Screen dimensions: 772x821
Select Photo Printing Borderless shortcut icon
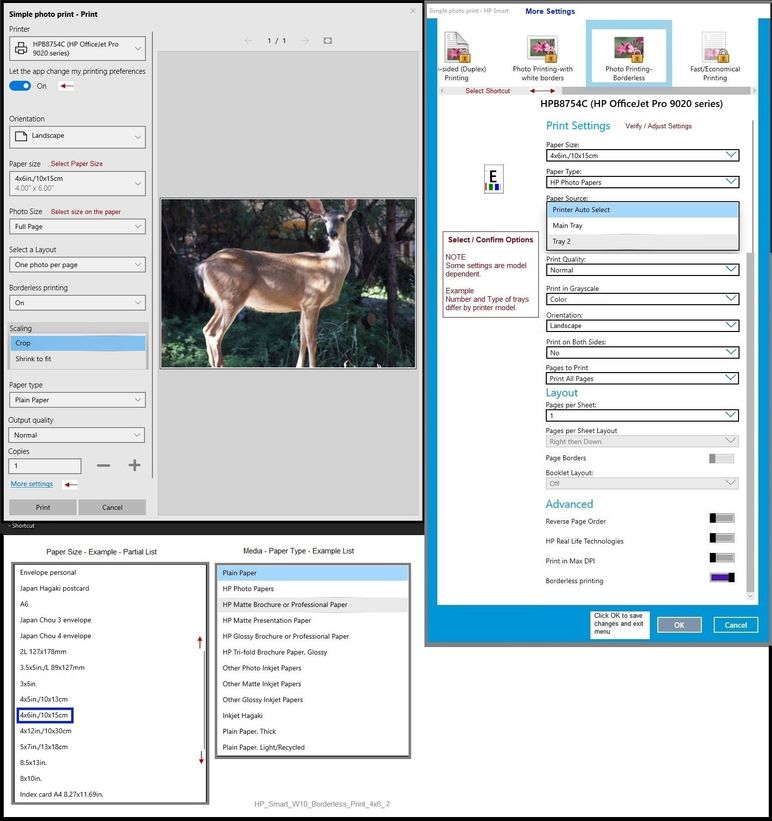point(628,49)
